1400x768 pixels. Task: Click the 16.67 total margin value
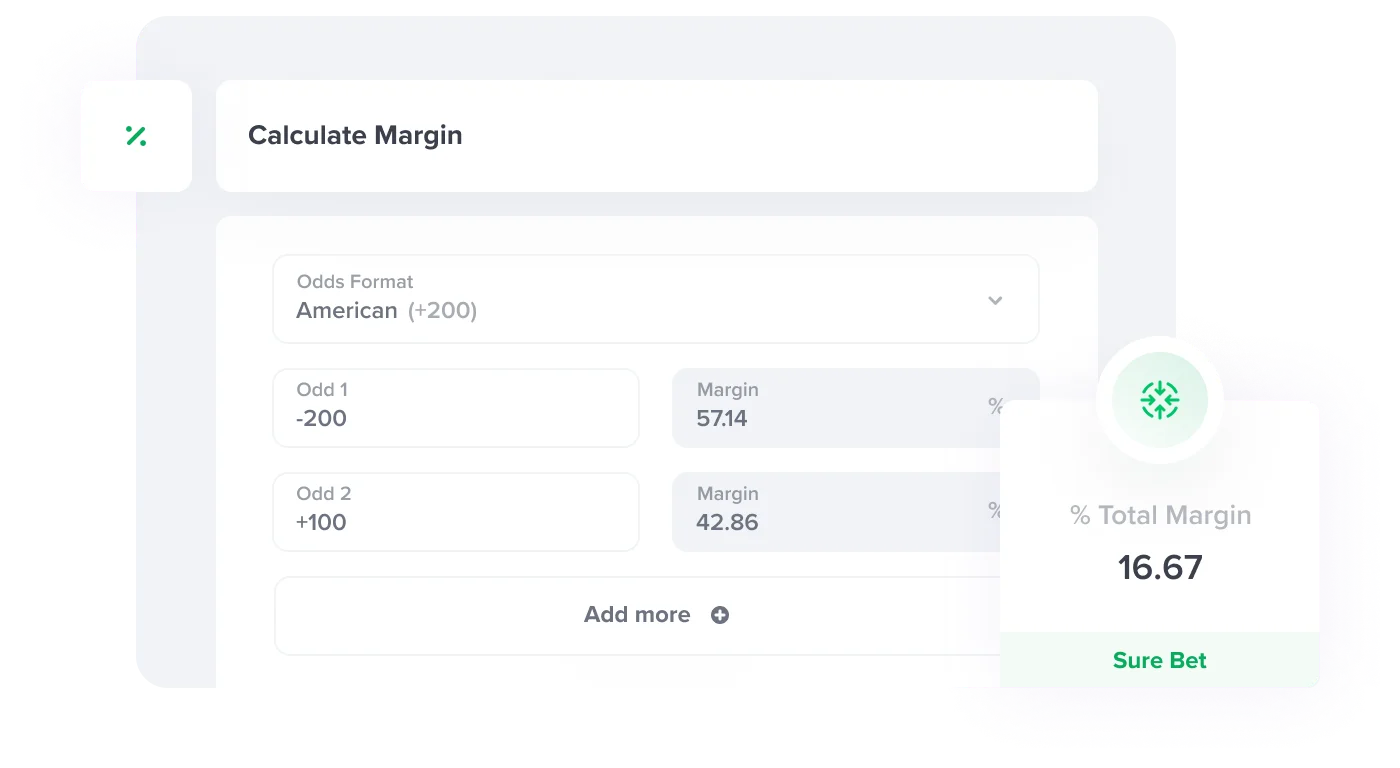click(1160, 567)
